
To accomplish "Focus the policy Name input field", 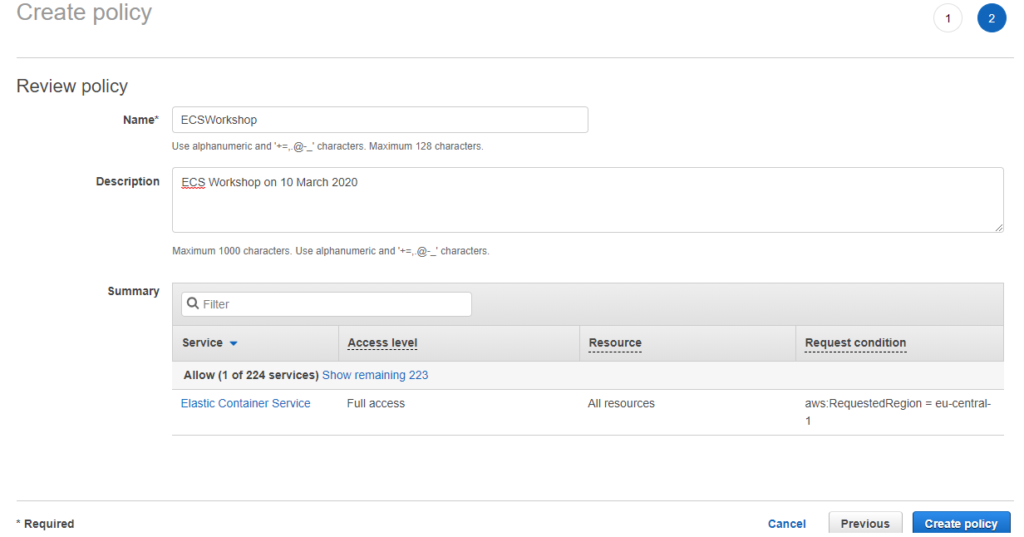I will click(x=380, y=120).
